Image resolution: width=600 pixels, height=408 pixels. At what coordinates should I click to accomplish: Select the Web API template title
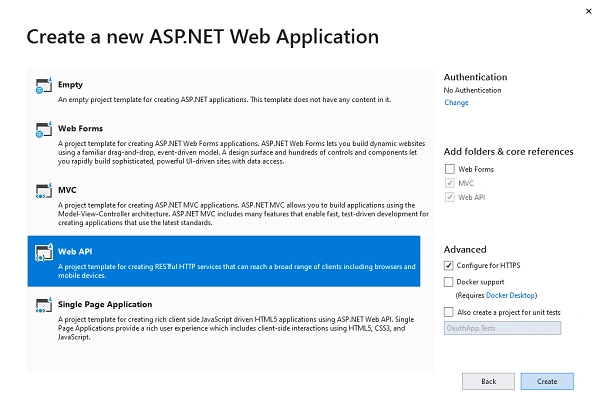pyautogui.click(x=75, y=251)
